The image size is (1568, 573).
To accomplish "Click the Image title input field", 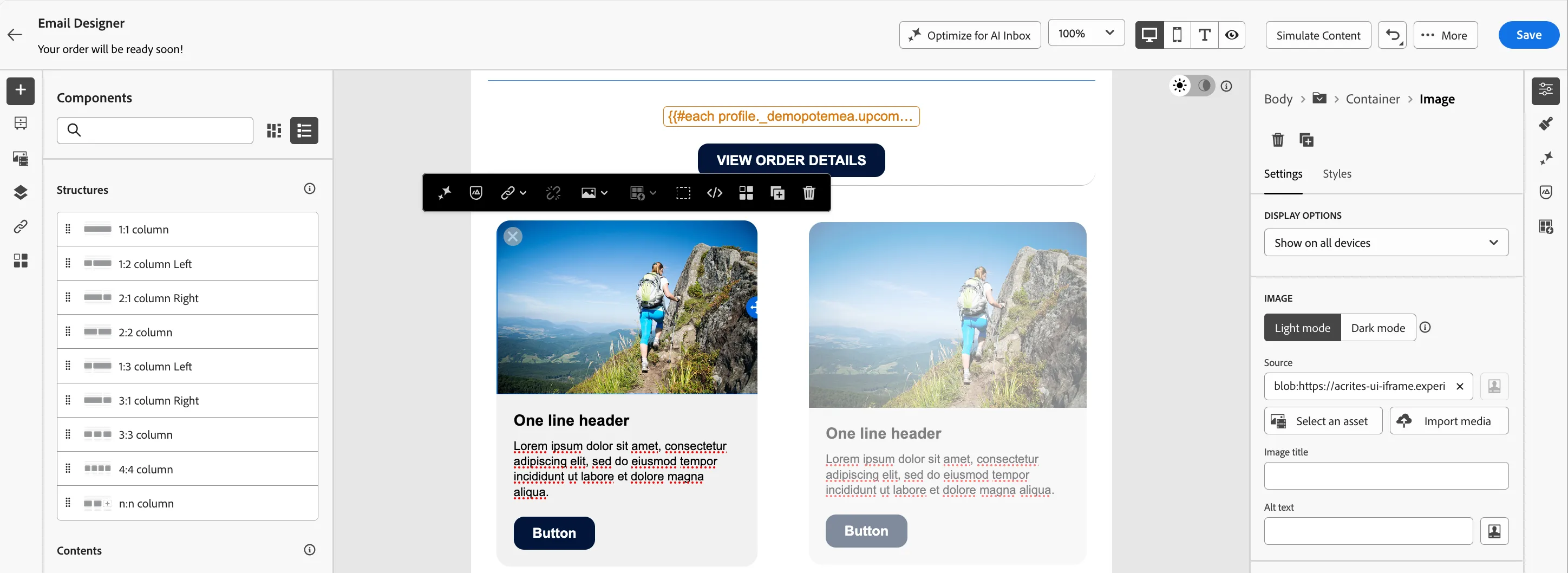I will (x=1386, y=476).
